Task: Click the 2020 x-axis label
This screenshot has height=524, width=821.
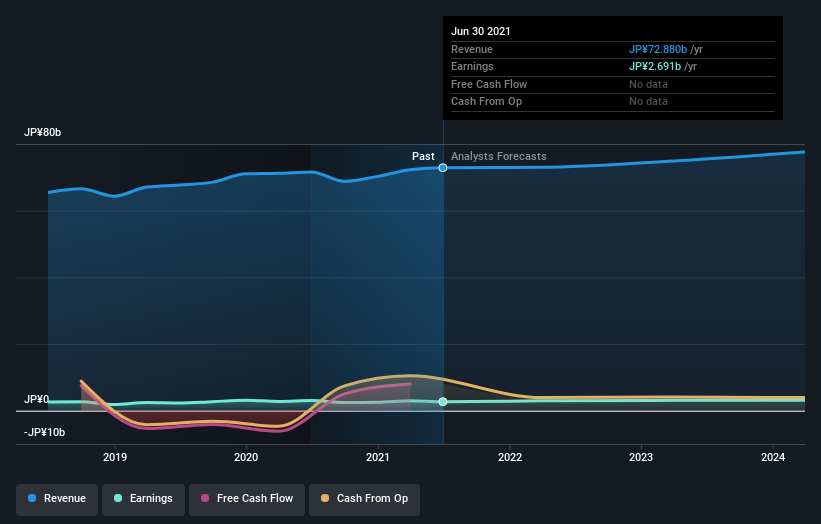Action: click(x=246, y=457)
